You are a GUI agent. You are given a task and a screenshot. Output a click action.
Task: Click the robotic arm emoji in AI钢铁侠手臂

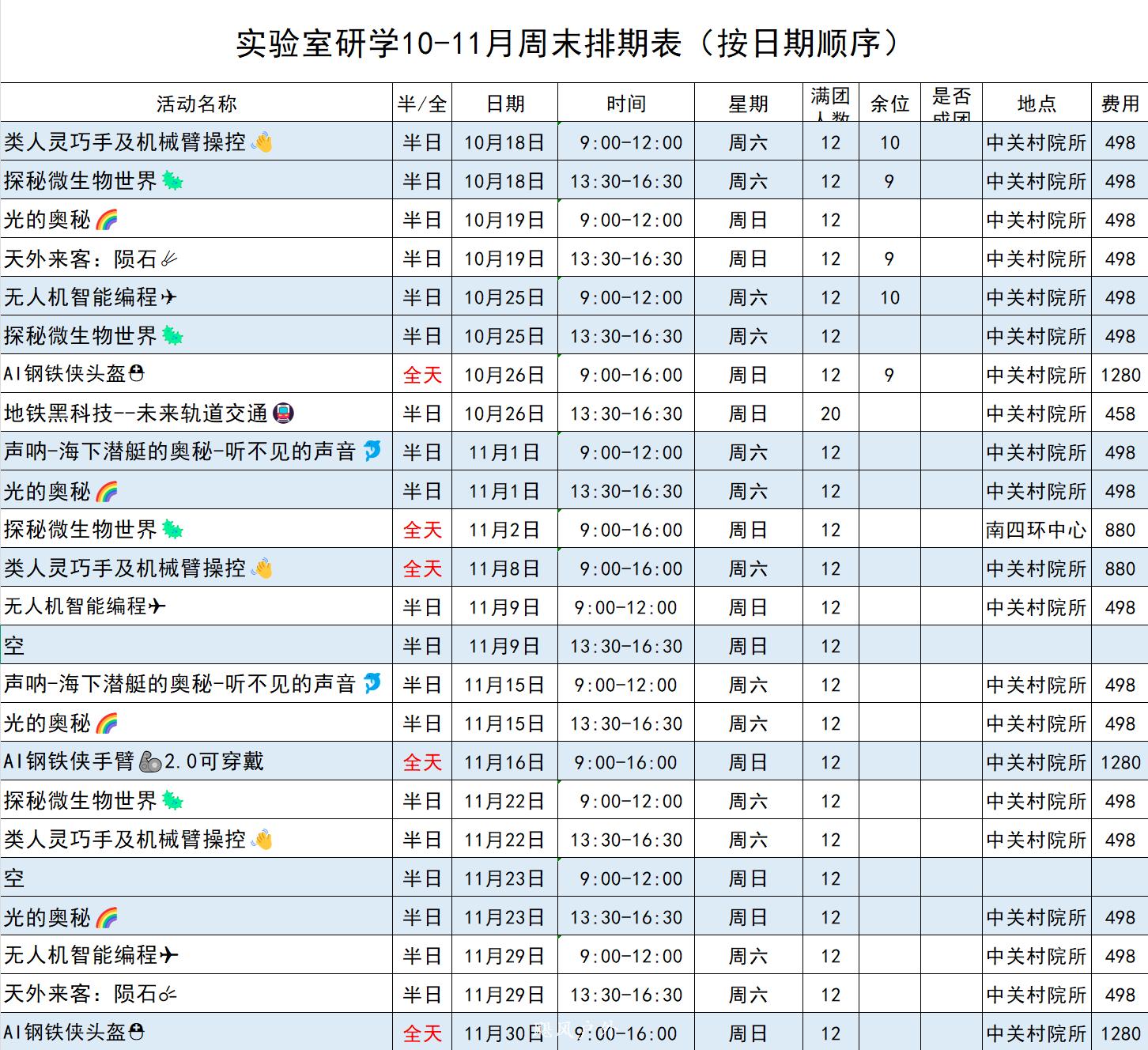[x=149, y=761]
